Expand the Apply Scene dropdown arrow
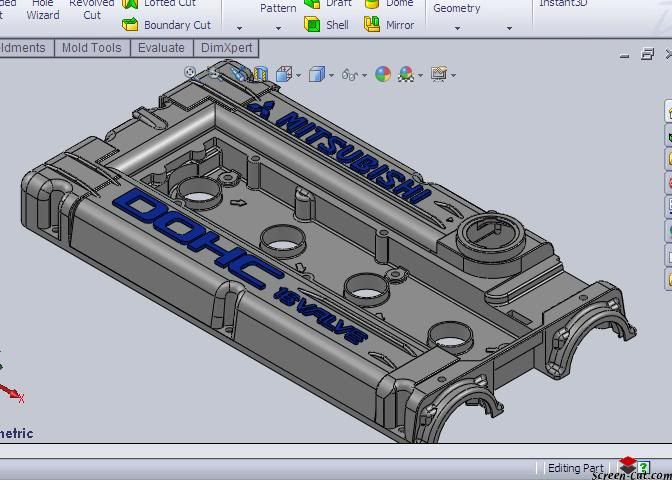The height and width of the screenshot is (480, 672). (420, 76)
